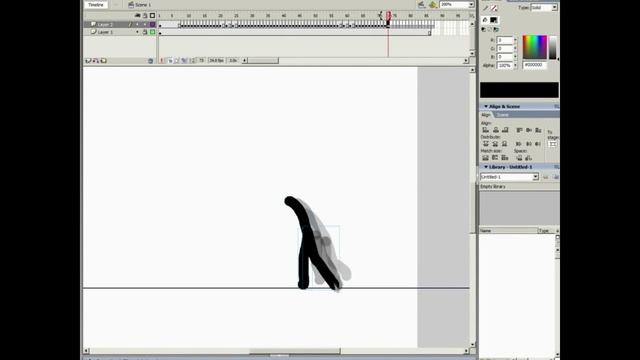Toggle the To Stage button
Screen dimensions: 640x360
tap(553, 144)
